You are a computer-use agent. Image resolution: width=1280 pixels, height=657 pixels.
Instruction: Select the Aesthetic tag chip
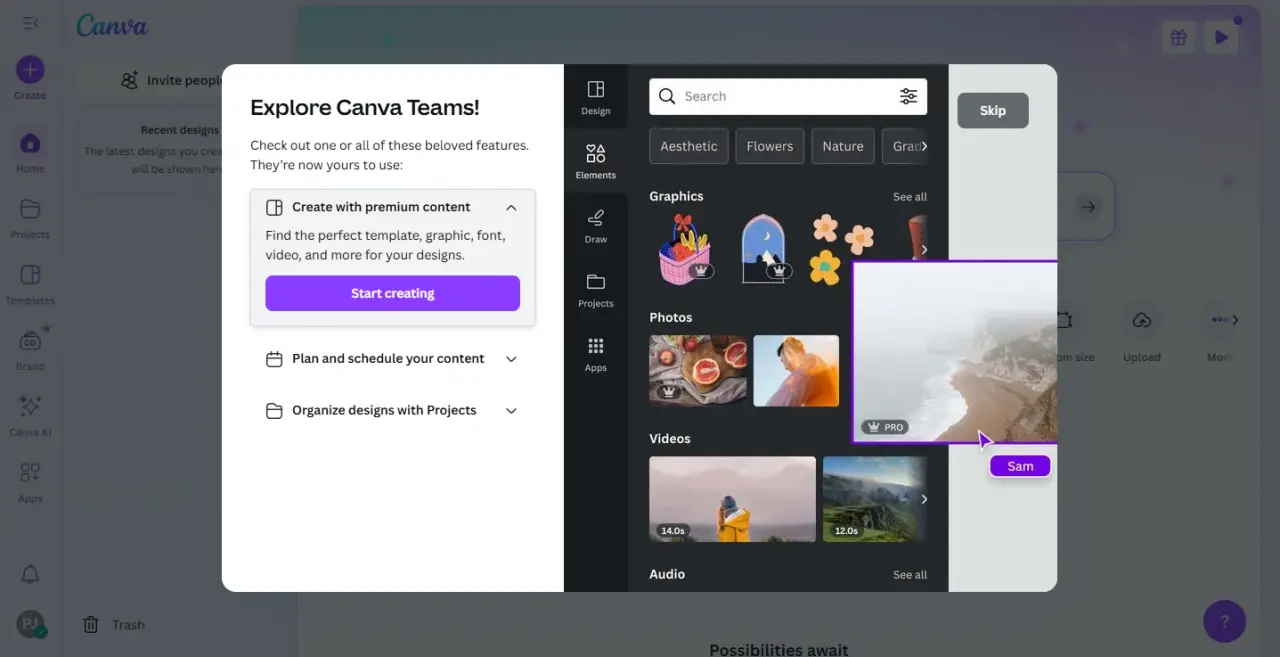pos(689,146)
